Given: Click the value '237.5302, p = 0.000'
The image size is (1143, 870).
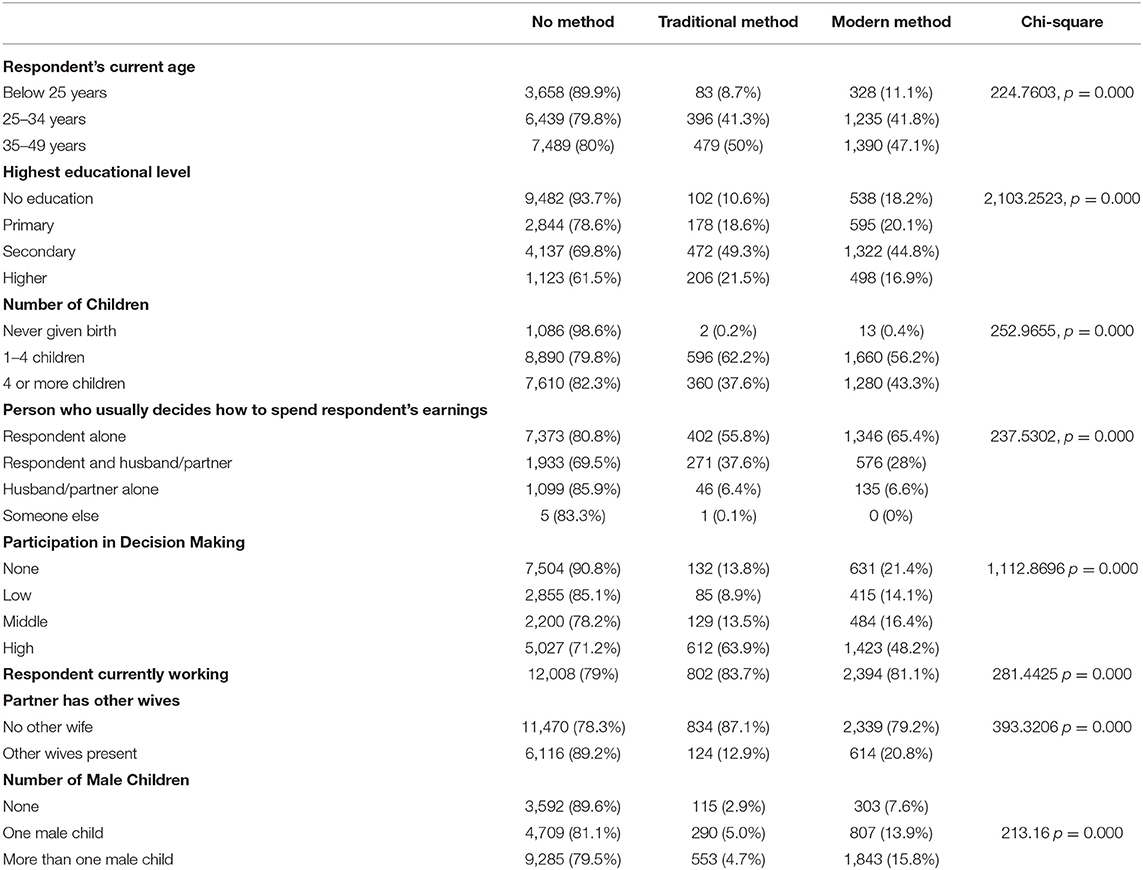Looking at the screenshot, I should (1062, 436).
